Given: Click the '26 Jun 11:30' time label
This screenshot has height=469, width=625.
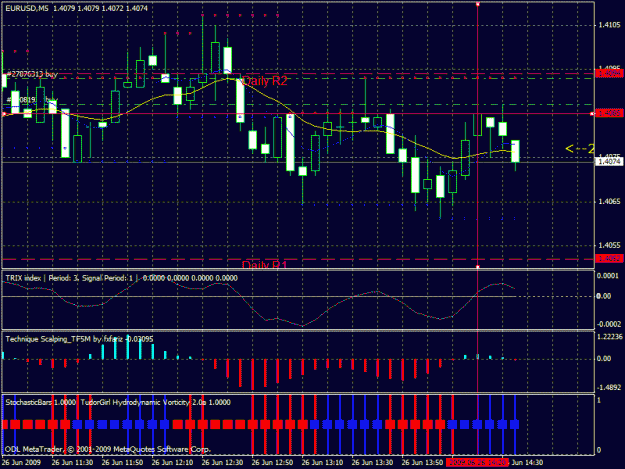Looking at the screenshot, I should (73, 463).
